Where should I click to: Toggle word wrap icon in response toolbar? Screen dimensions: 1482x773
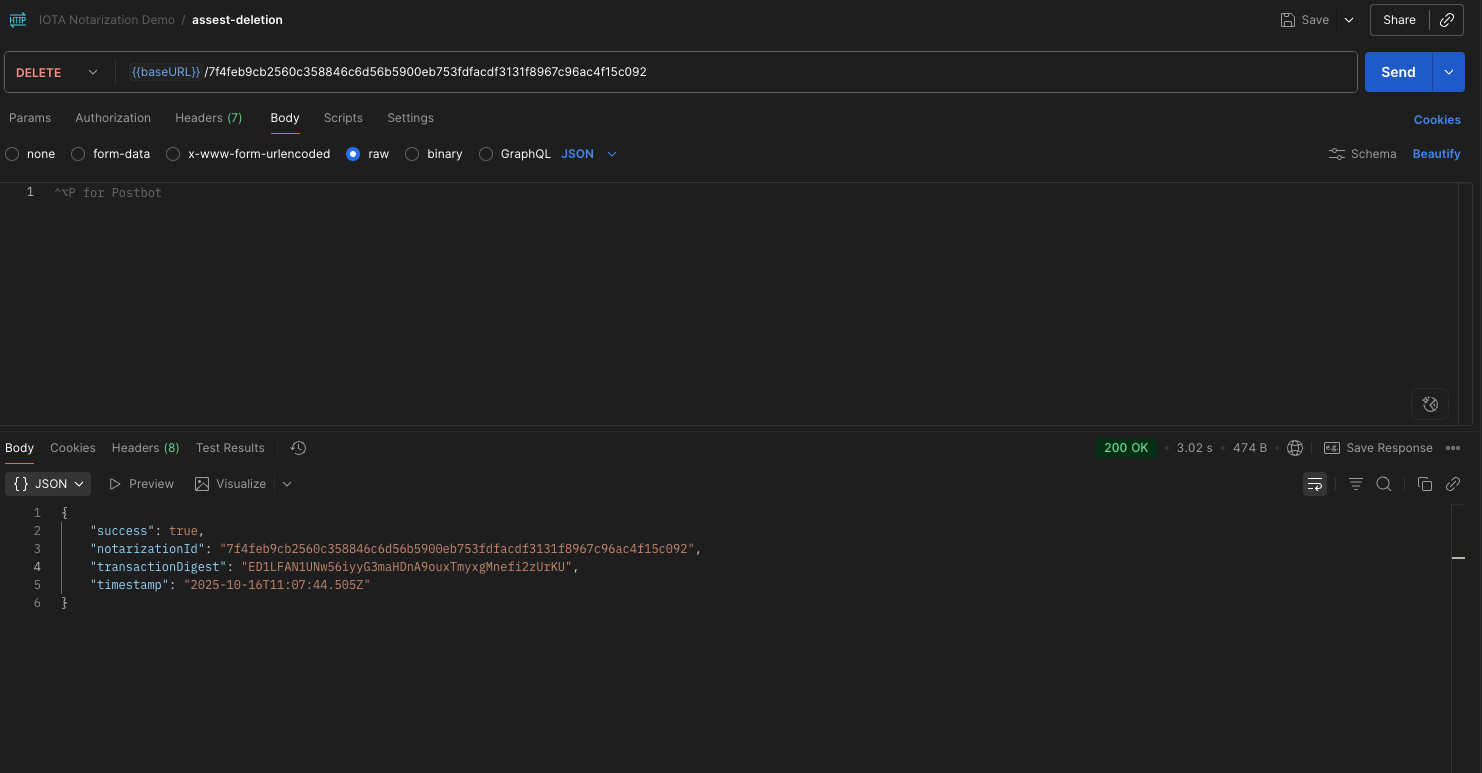coord(1314,484)
